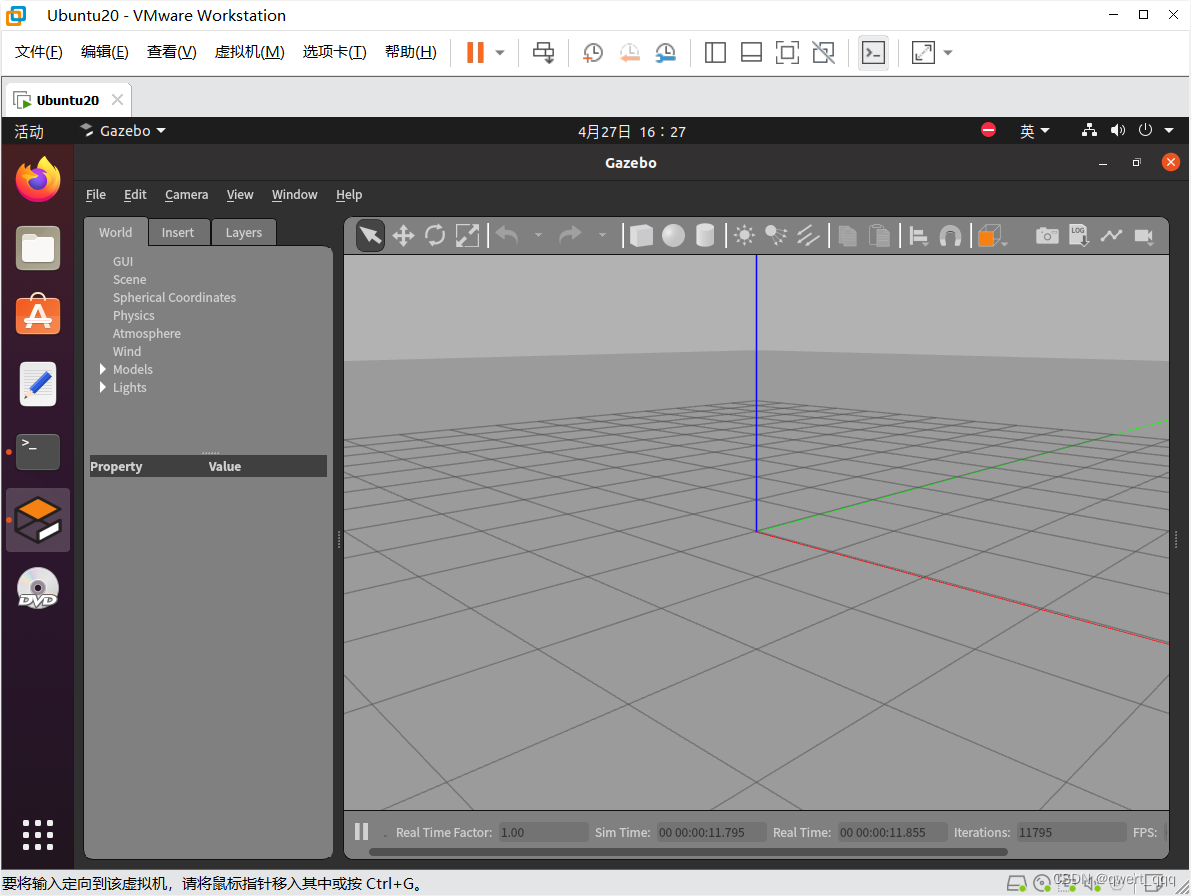Open the Gazebo app menu in top bar
The height and width of the screenshot is (896, 1191).
(x=124, y=131)
